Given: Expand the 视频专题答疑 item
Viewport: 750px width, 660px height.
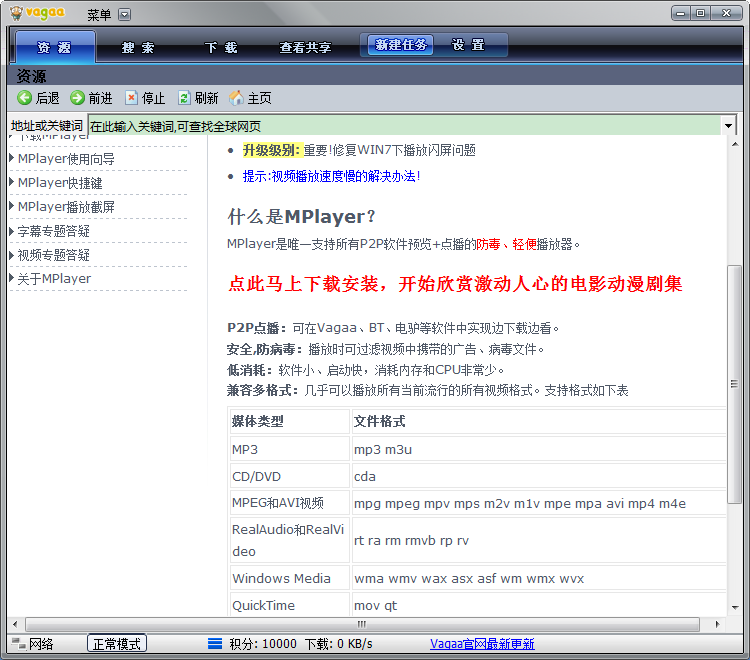Looking at the screenshot, I should pyautogui.click(x=12, y=254).
